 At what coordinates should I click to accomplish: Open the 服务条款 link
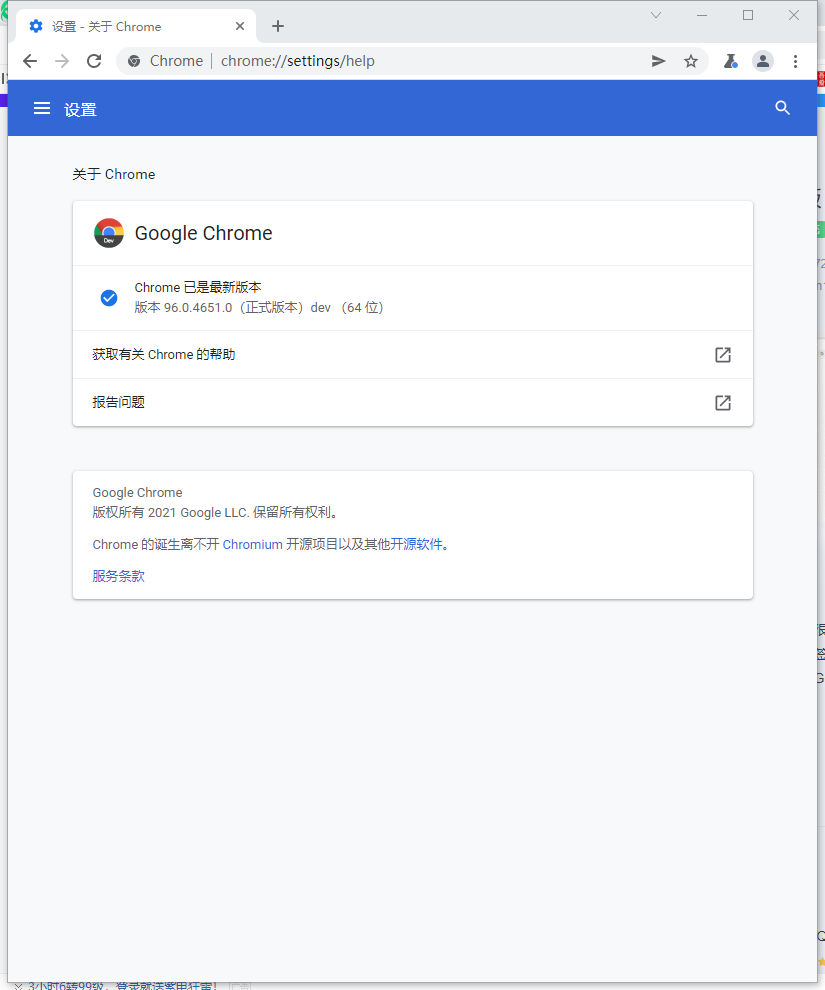coord(119,576)
